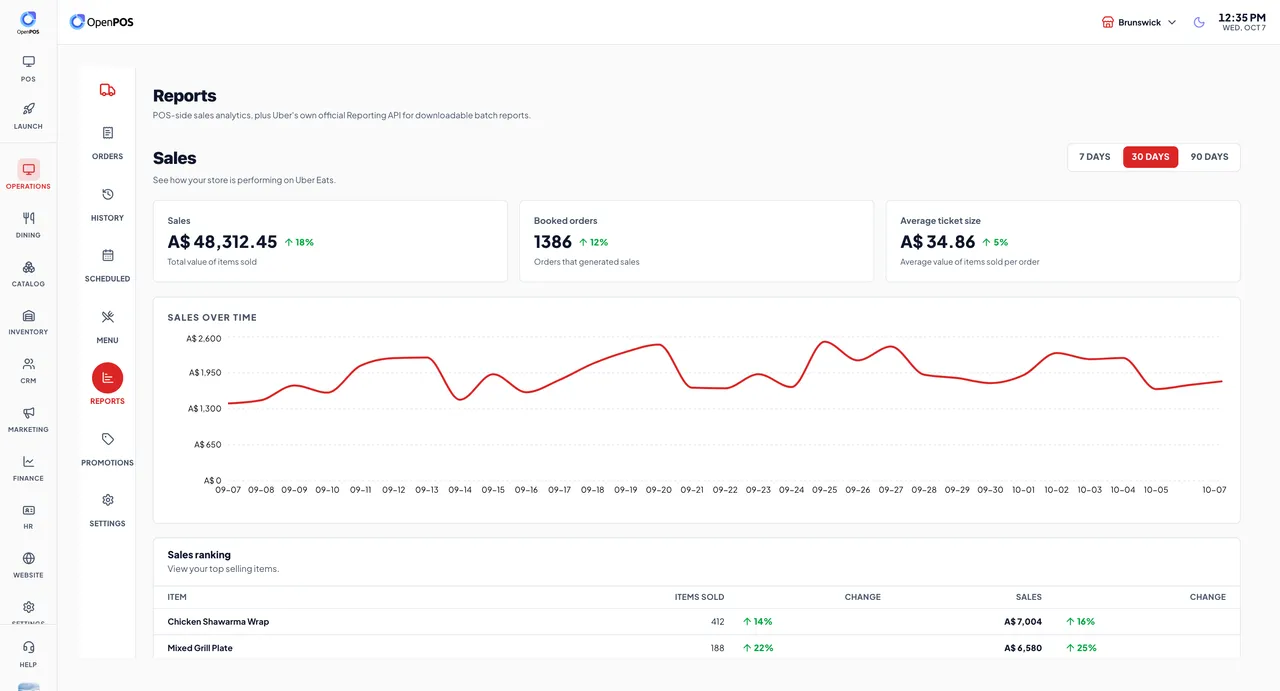Select the Reports section icon
1280x691 pixels.
point(108,378)
